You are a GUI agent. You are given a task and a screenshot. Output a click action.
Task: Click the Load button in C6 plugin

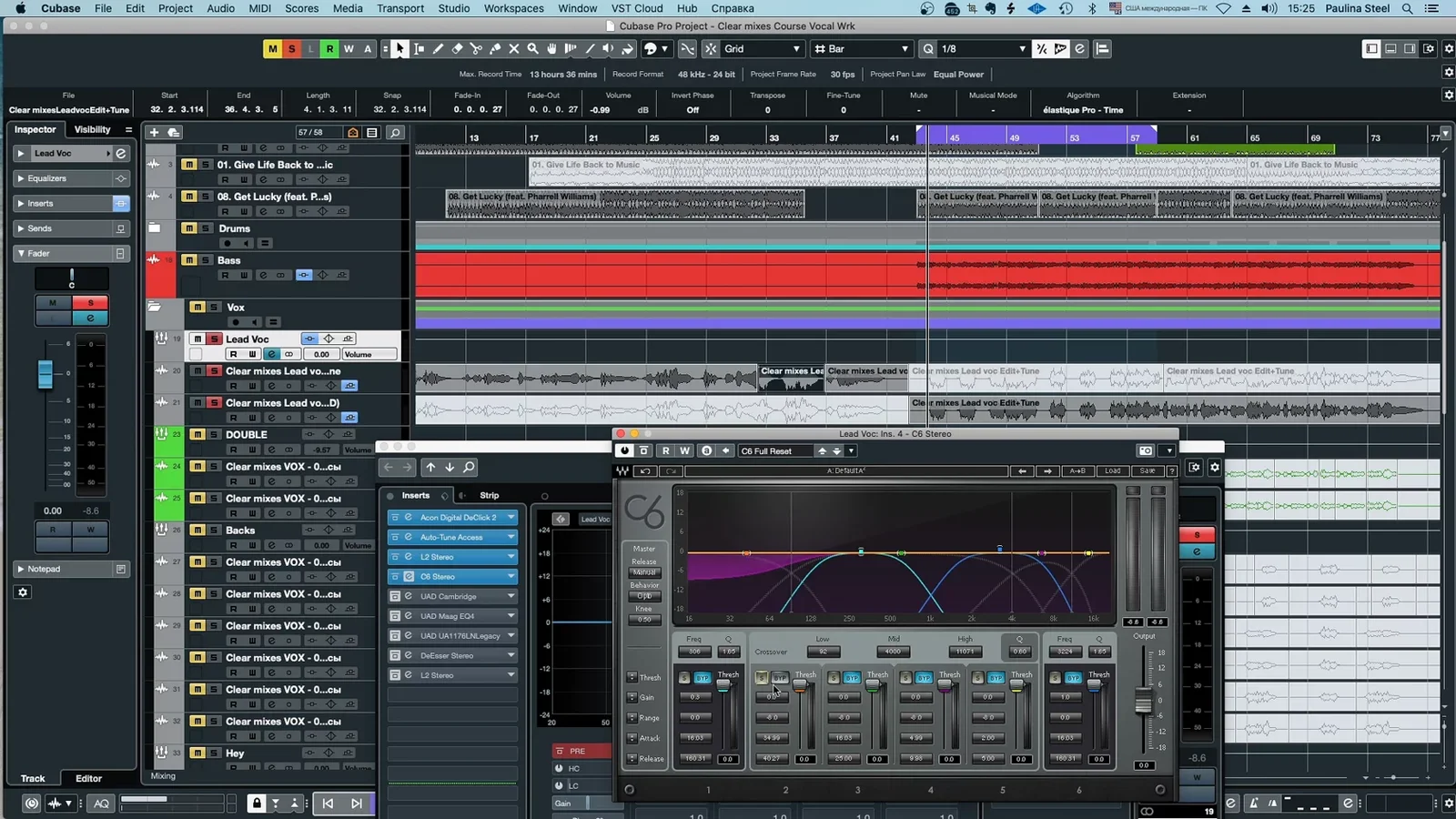coord(1113,471)
